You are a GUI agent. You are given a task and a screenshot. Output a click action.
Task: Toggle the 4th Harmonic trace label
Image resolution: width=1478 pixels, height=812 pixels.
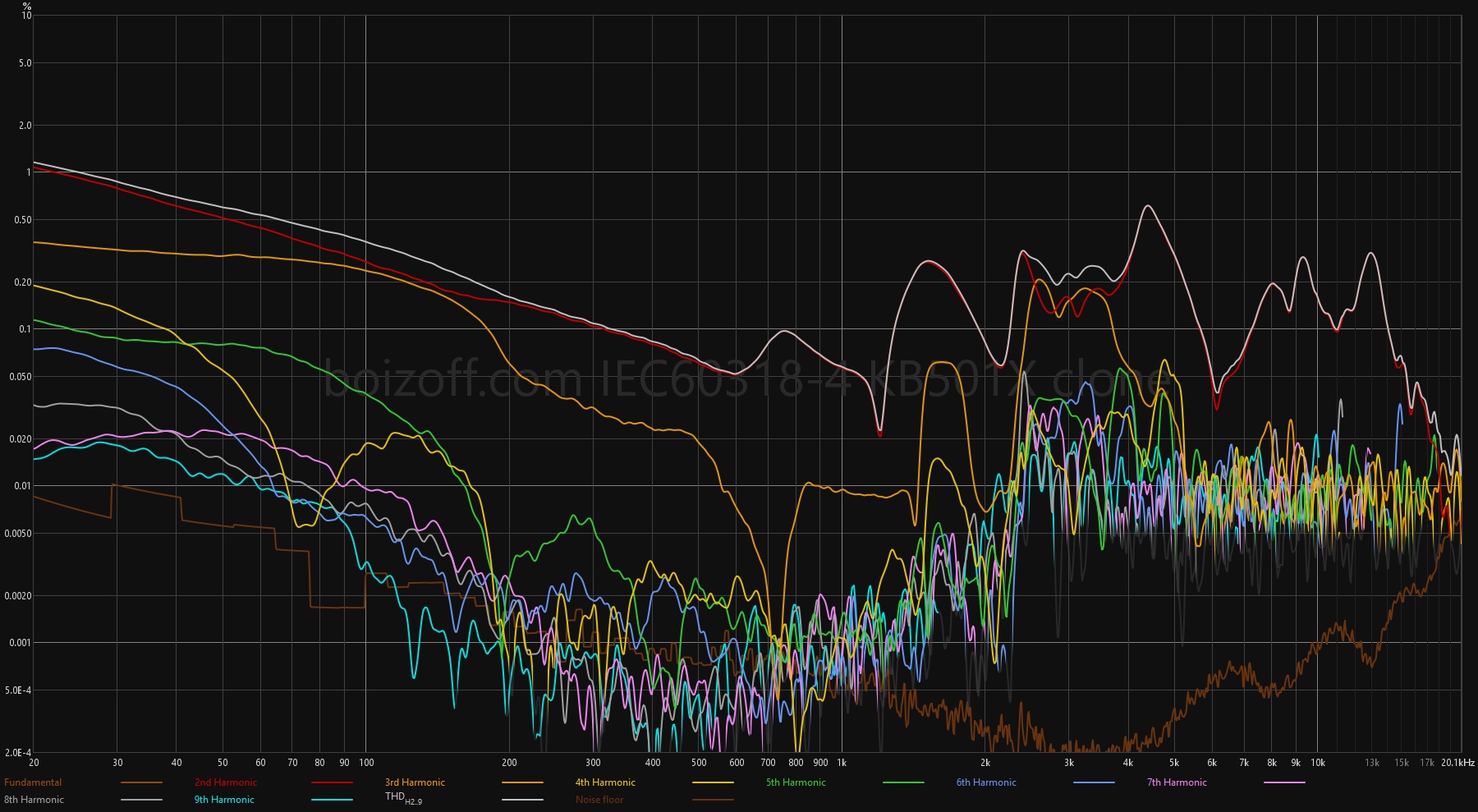pyautogui.click(x=605, y=782)
